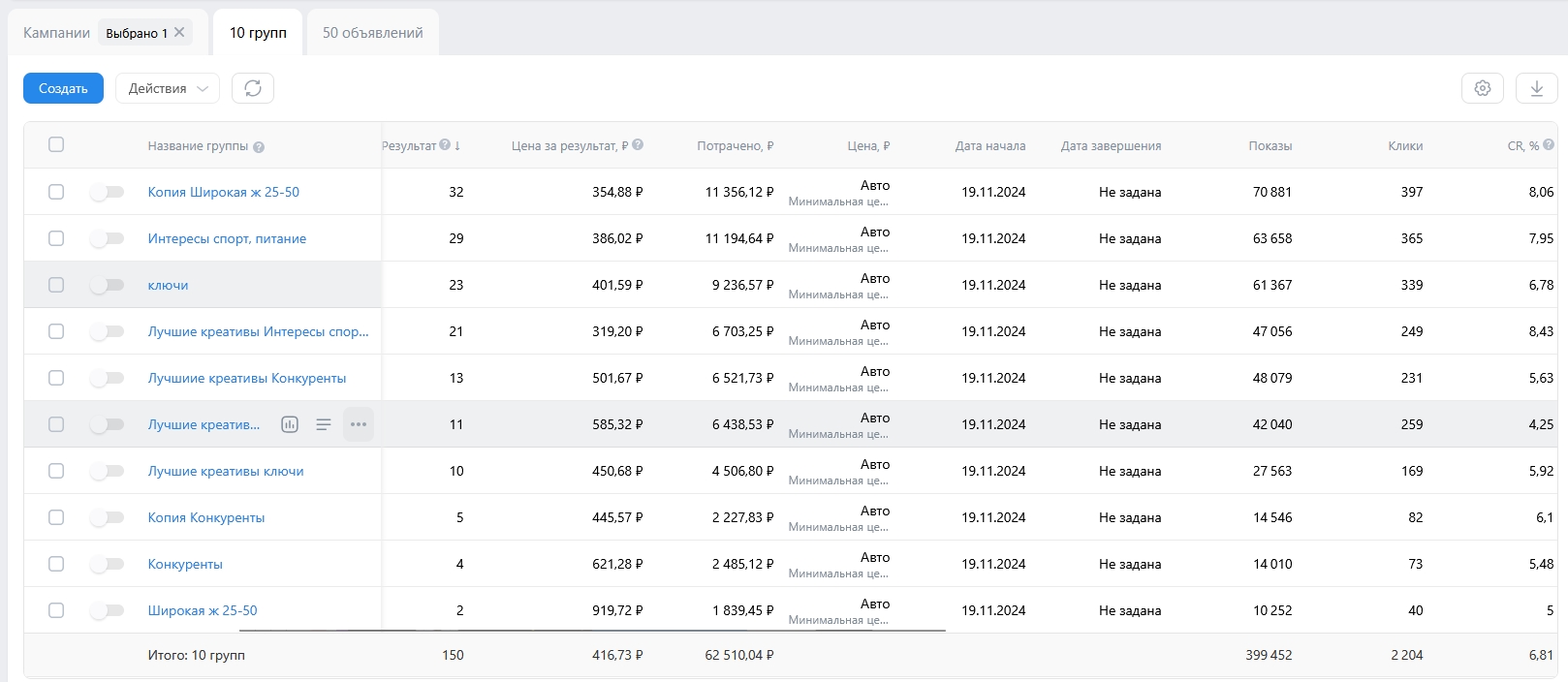Viewport: 1568px width, 682px height.
Task: Click the help icon beside CR, %
Action: pyautogui.click(x=1549, y=145)
